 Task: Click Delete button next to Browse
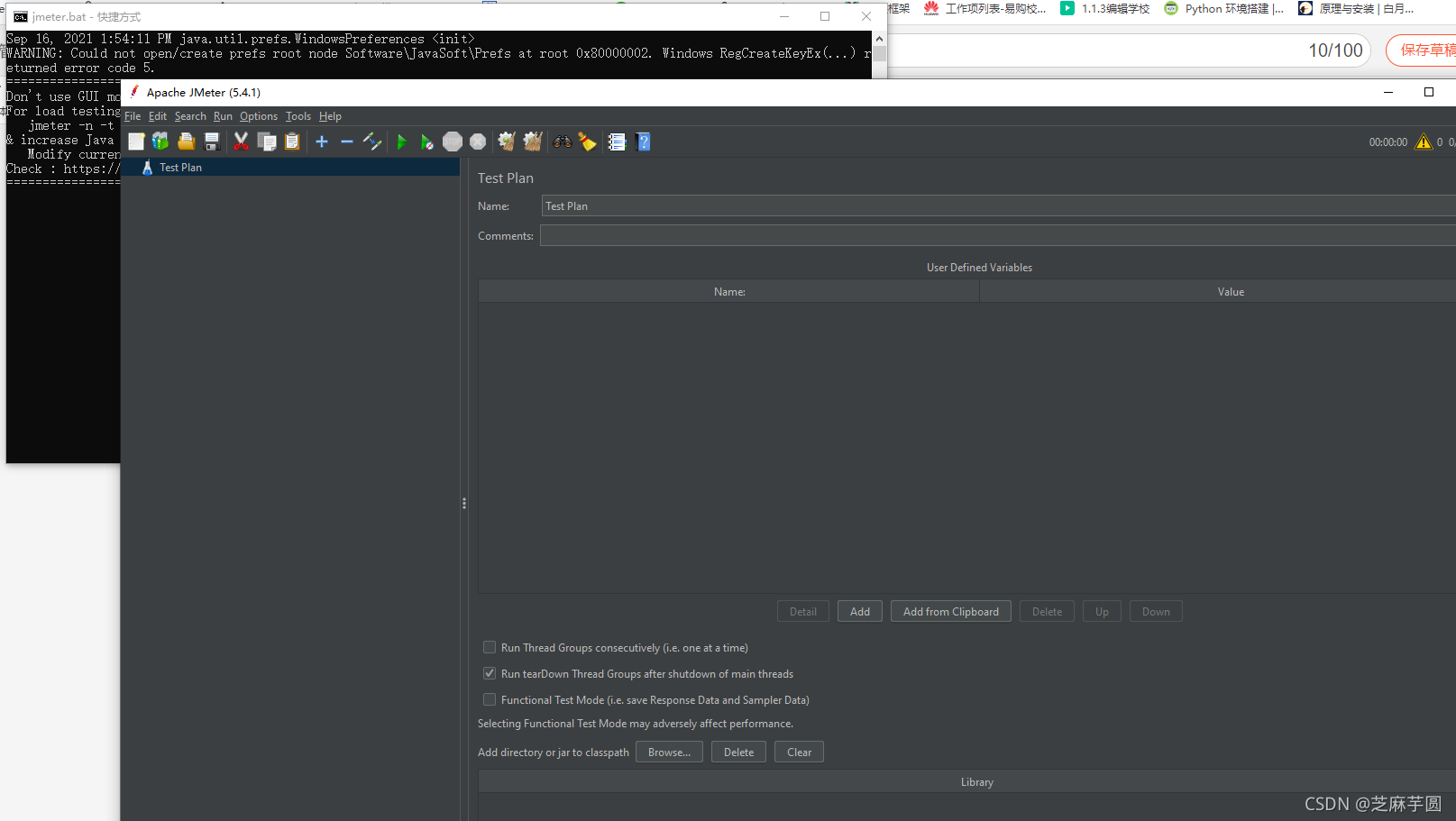pyautogui.click(x=738, y=753)
